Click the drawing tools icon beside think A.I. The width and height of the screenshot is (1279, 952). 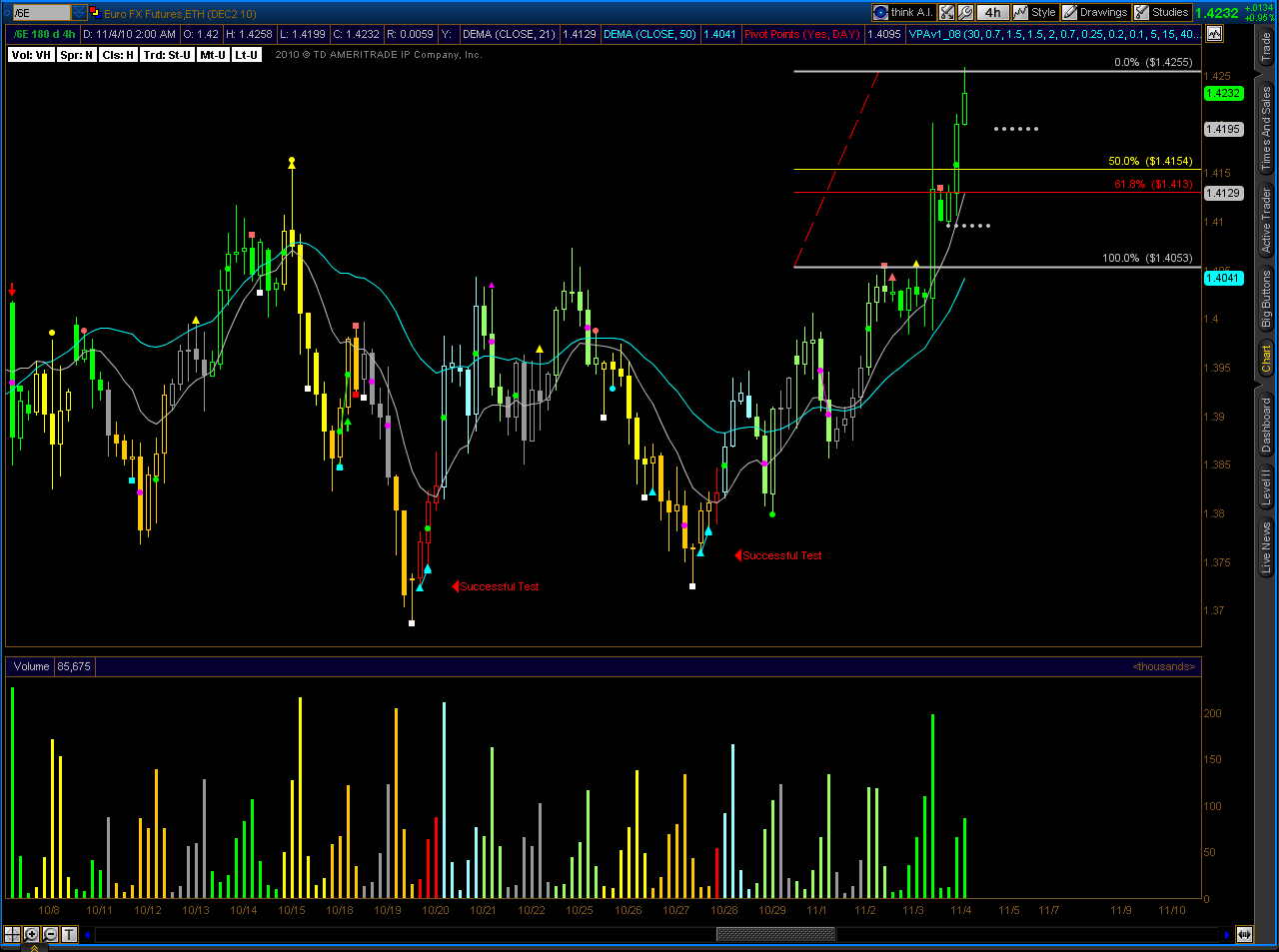(946, 12)
